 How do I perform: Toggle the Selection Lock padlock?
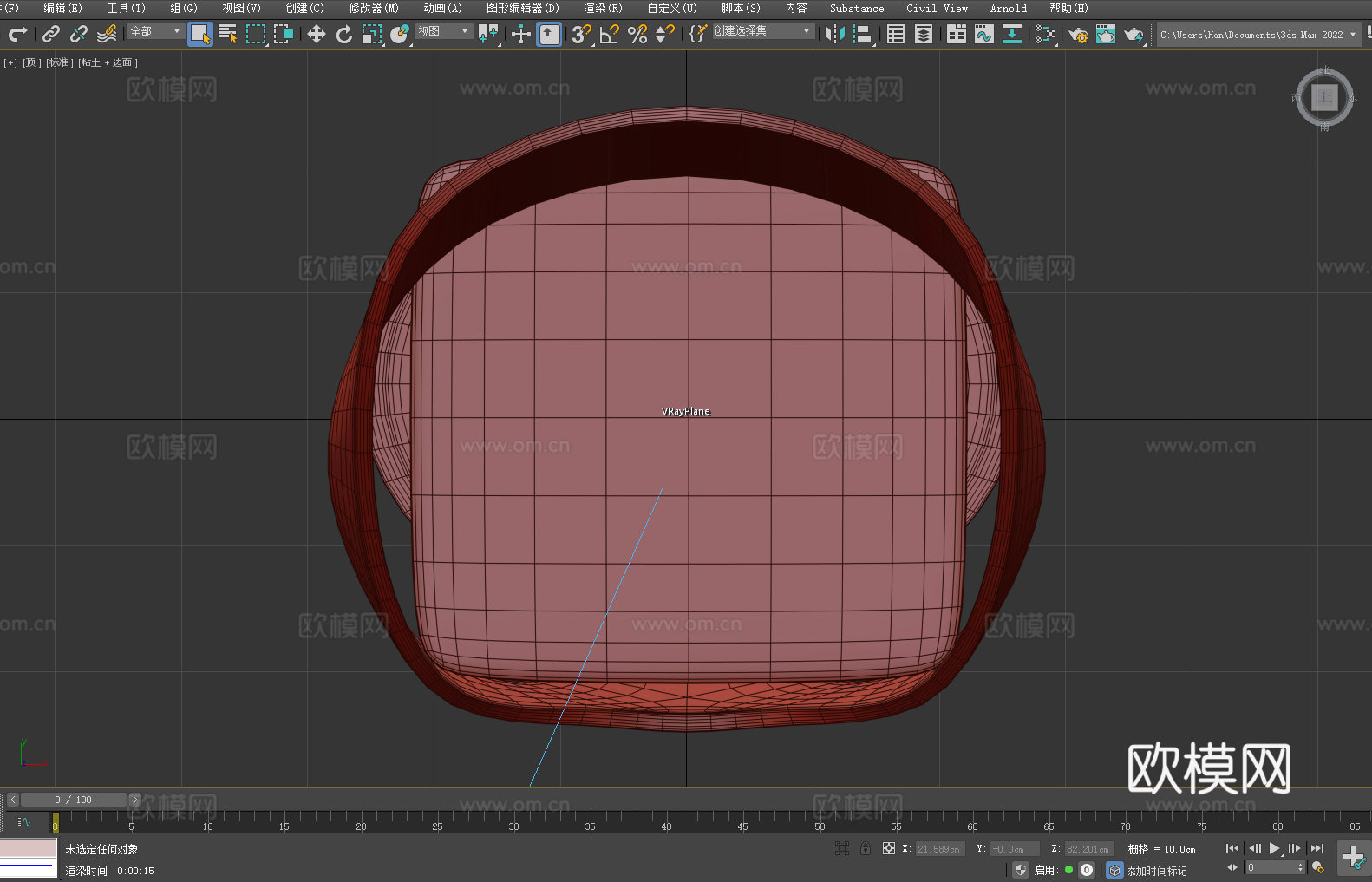click(866, 849)
